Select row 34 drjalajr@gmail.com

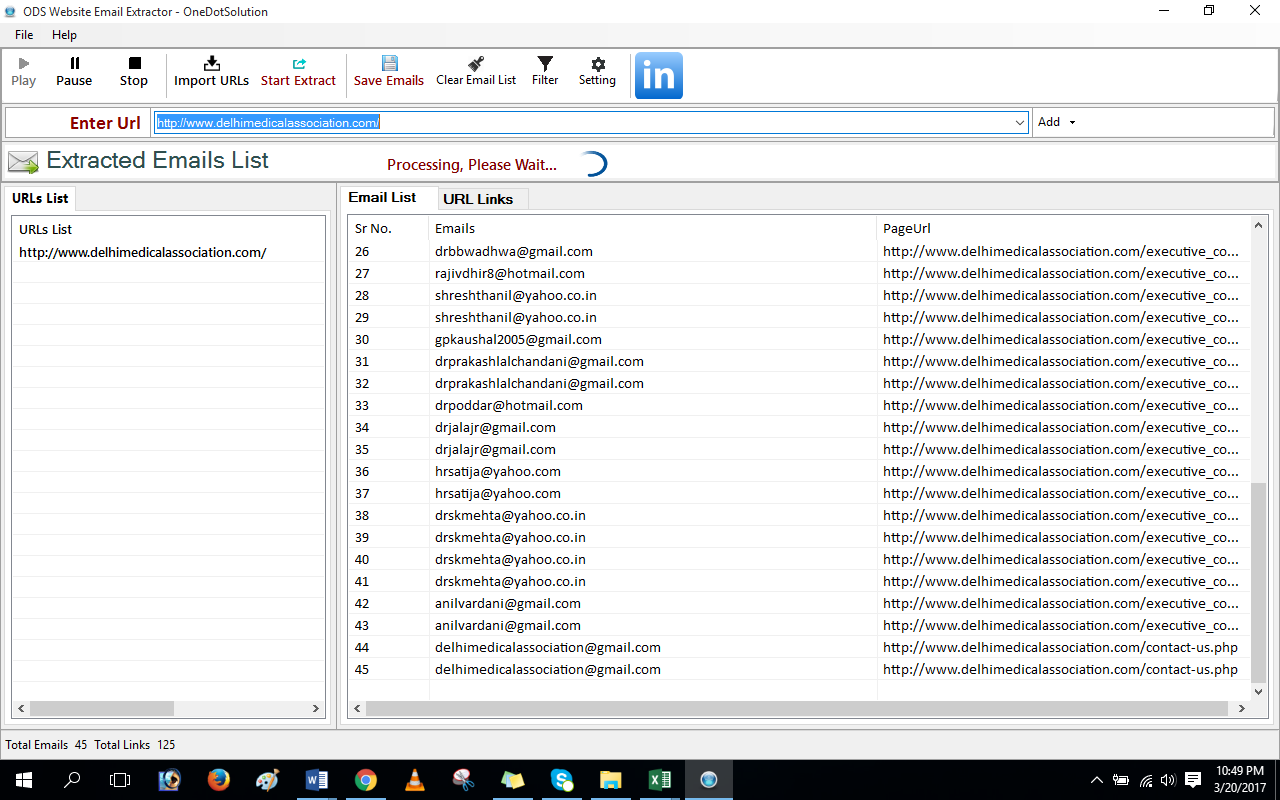[x=799, y=427]
